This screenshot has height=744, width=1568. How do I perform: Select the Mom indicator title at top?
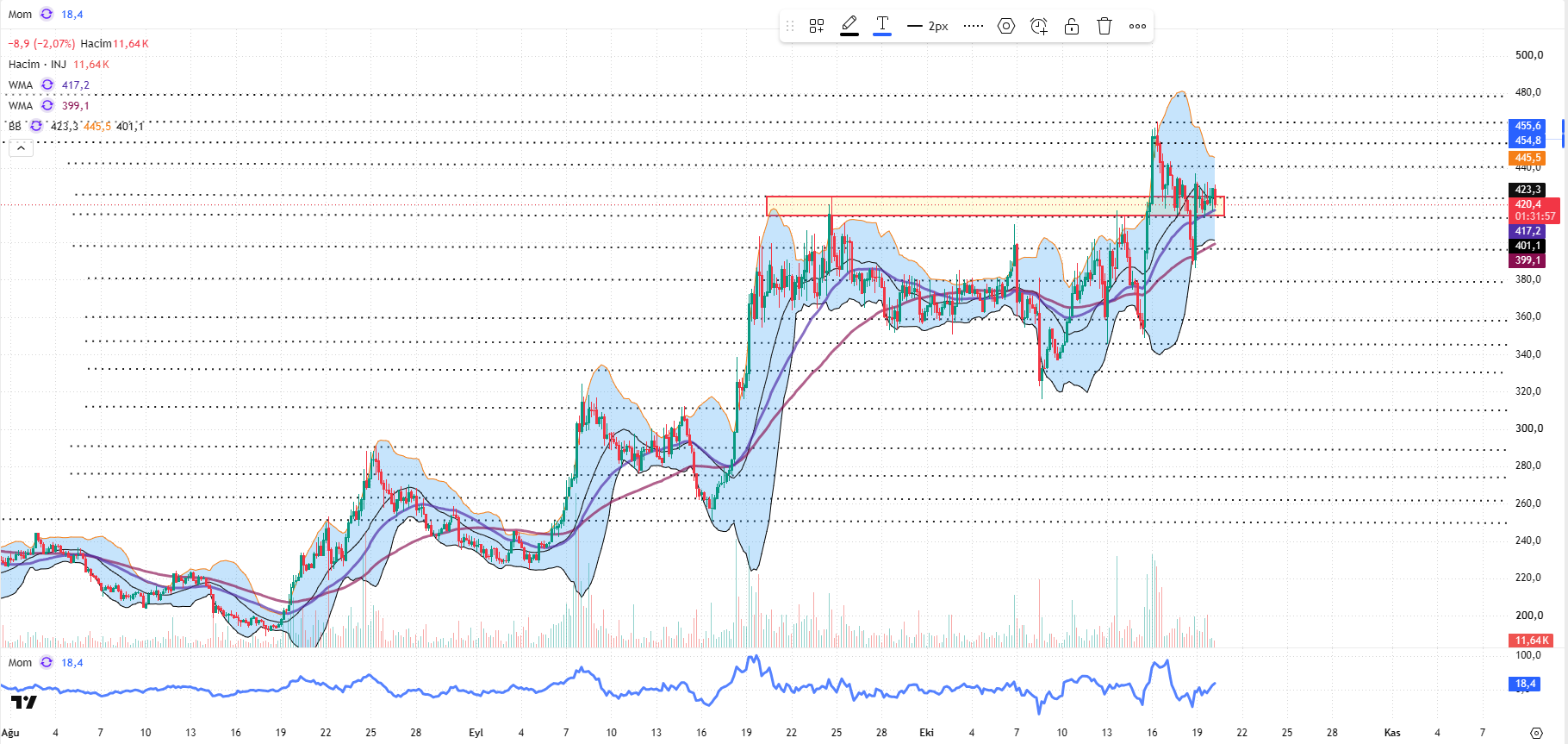[20, 14]
